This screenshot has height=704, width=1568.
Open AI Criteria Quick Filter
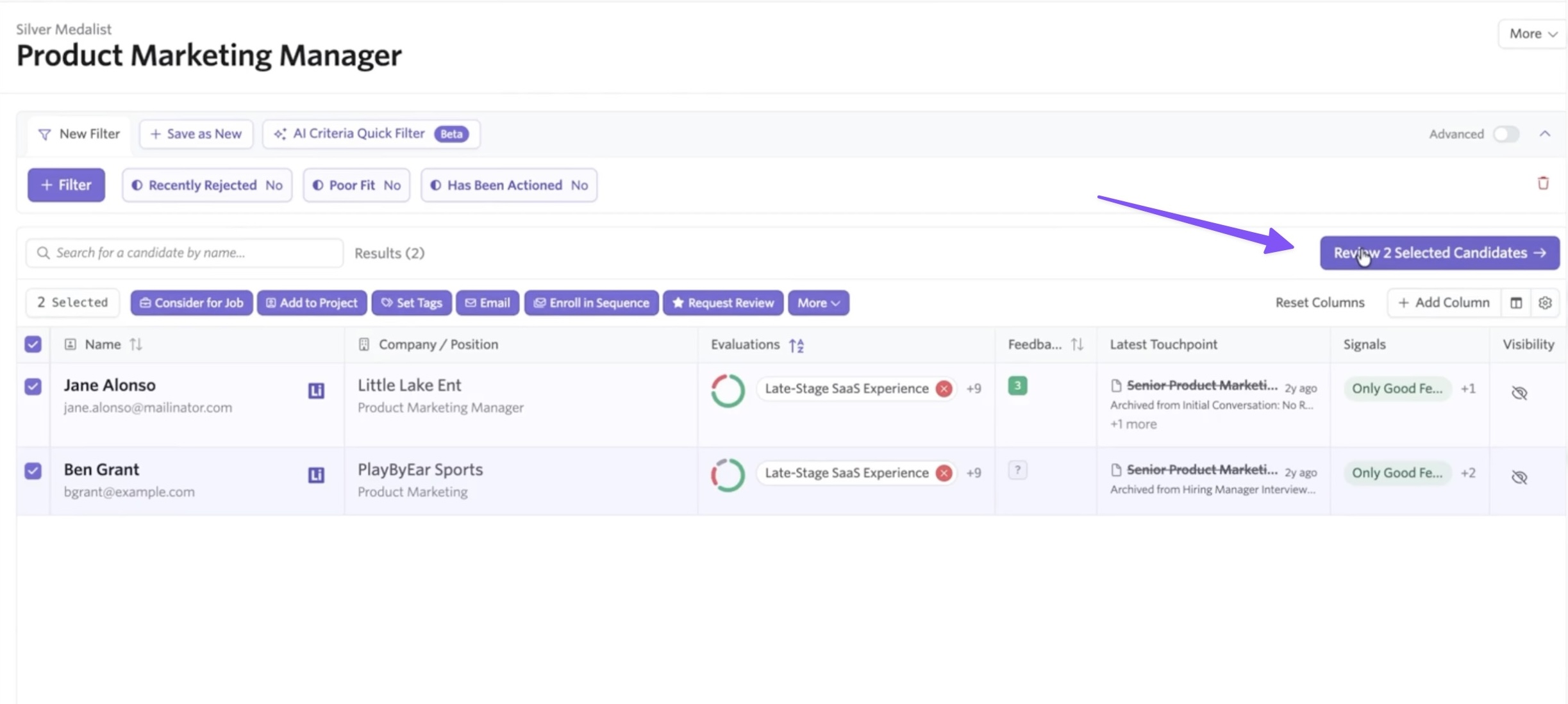(371, 134)
